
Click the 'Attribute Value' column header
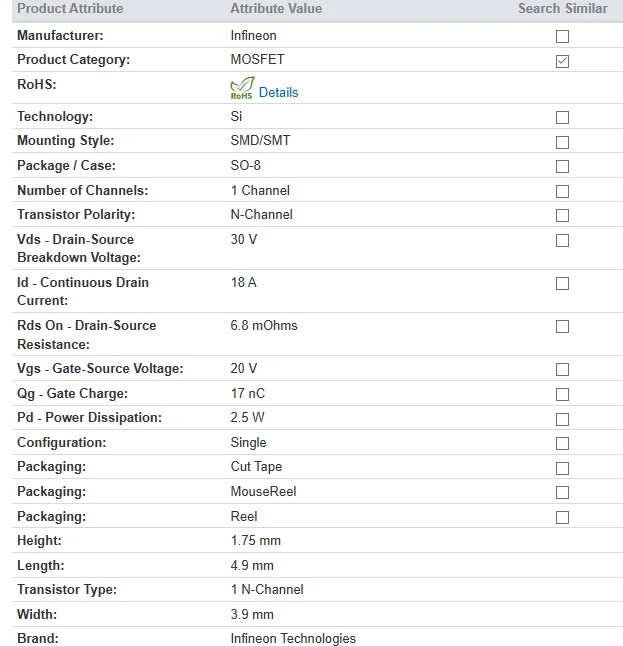coord(276,8)
